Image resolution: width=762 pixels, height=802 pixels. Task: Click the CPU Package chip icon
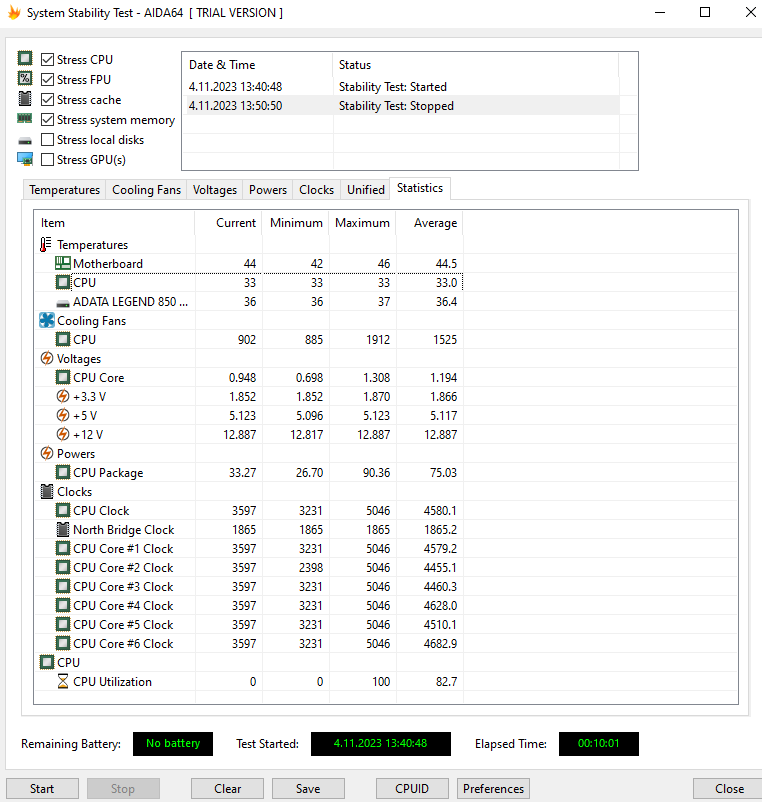pyautogui.click(x=62, y=472)
